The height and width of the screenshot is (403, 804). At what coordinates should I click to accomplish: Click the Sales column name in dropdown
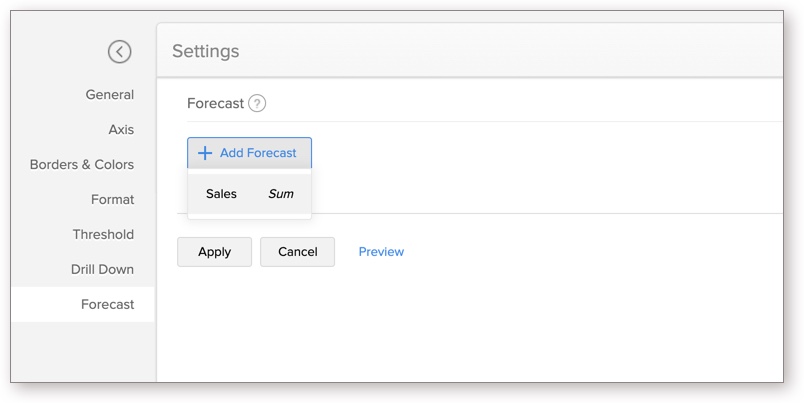pyautogui.click(x=221, y=194)
